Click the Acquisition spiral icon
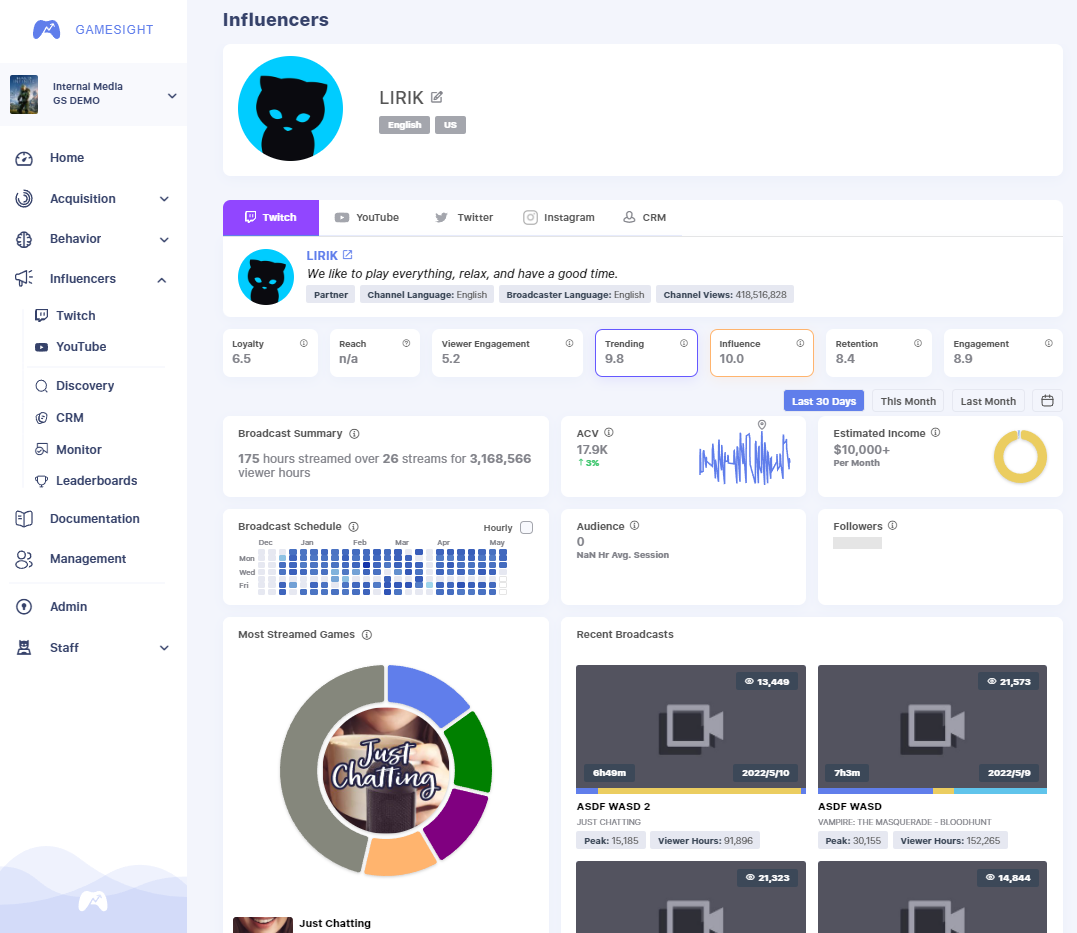 click(24, 199)
